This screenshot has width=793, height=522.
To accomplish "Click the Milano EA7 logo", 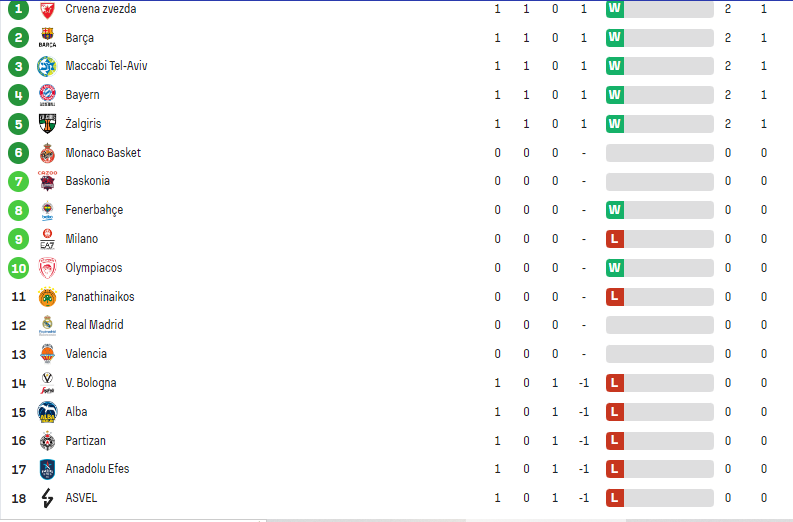I will click(x=47, y=239).
